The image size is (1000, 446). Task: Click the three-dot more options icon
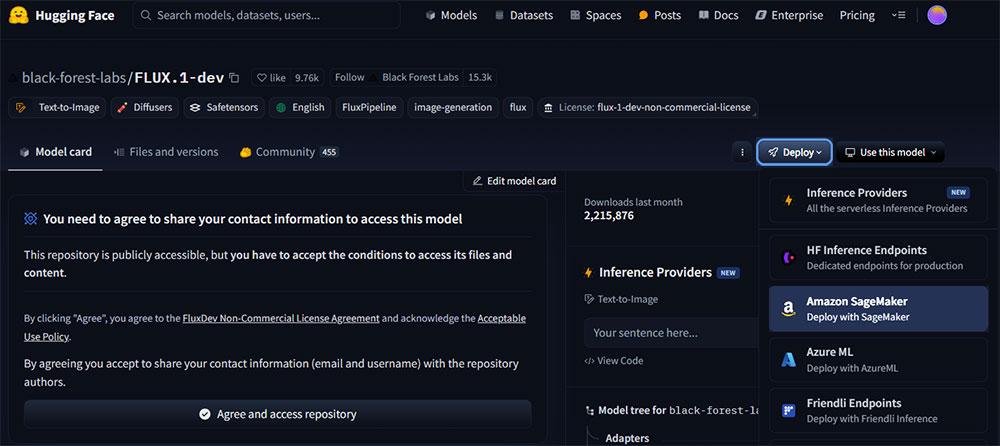coord(742,152)
